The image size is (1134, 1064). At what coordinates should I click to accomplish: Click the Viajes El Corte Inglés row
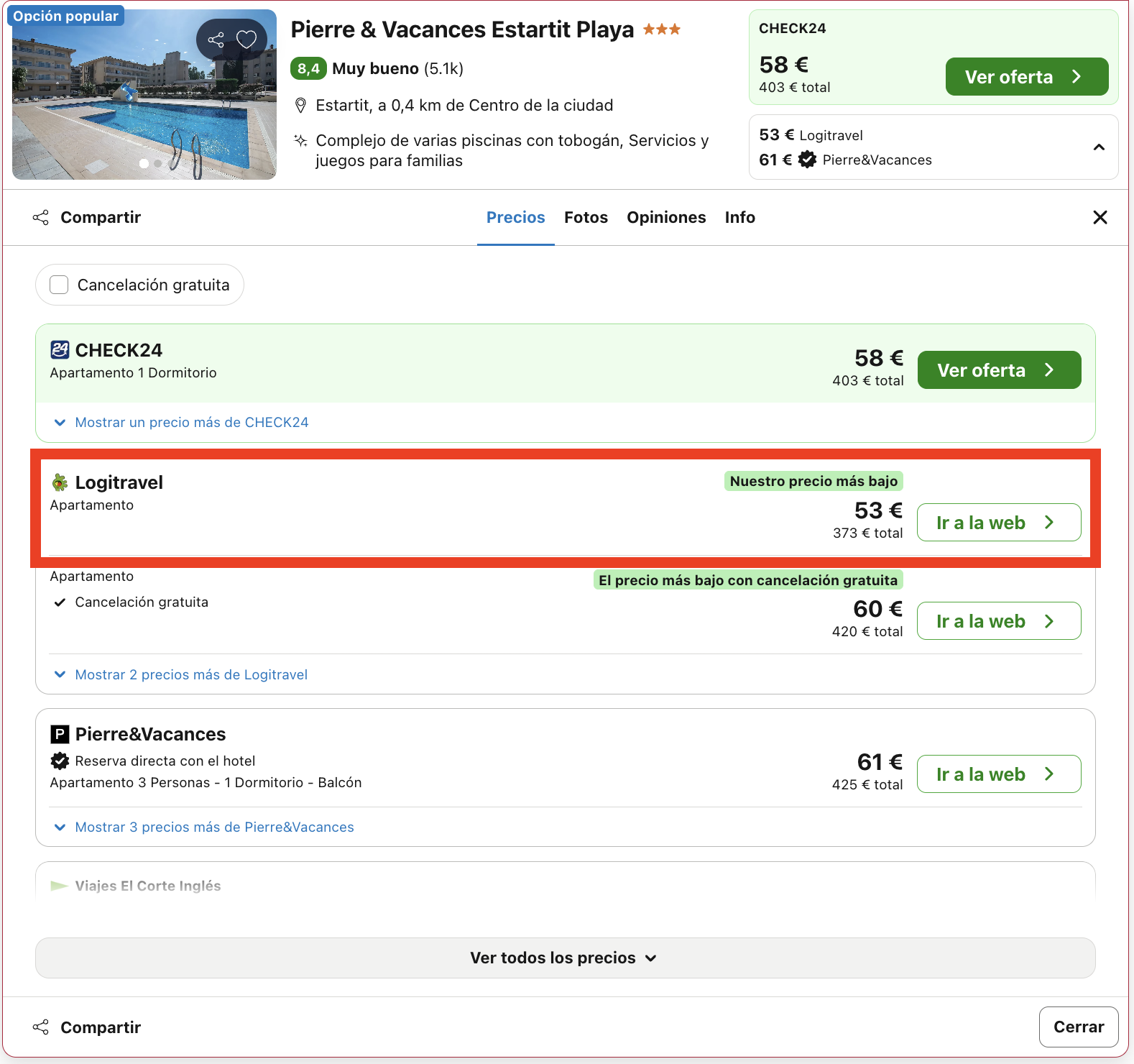[x=565, y=884]
